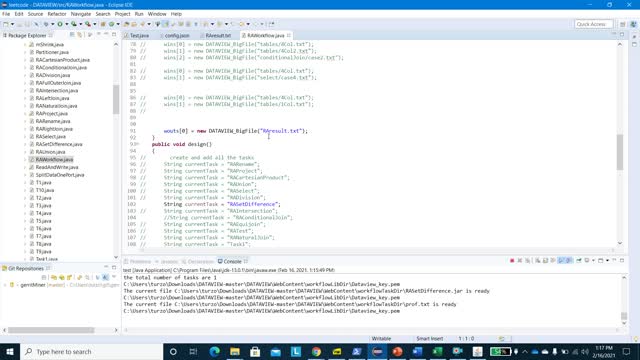Open the Debug dropdown arrow
Image resolution: width=640 pixels, height=360 pixels.
coord(53,24)
